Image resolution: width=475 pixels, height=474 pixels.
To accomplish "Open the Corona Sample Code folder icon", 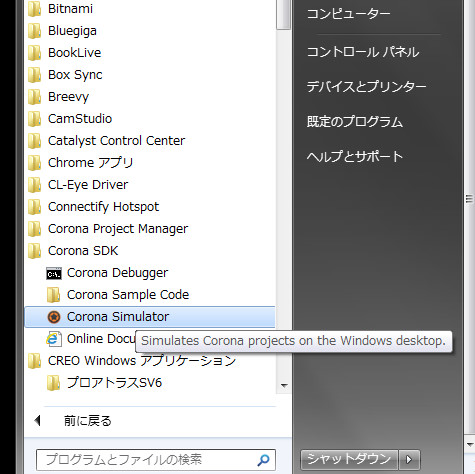I will [x=54, y=295].
